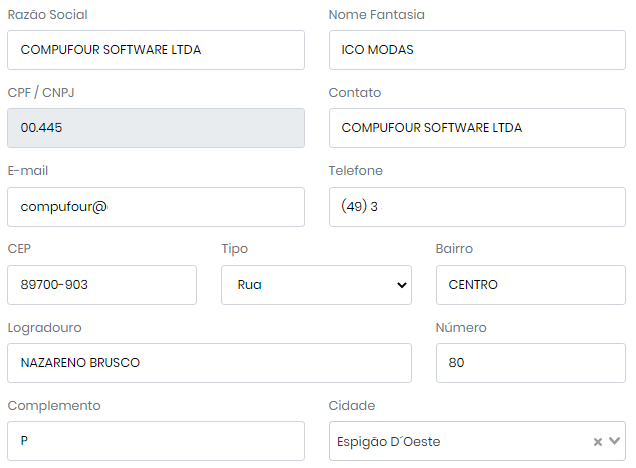The width and height of the screenshot is (636, 468).
Task: Click the Logradouro label text
Action: (44, 327)
